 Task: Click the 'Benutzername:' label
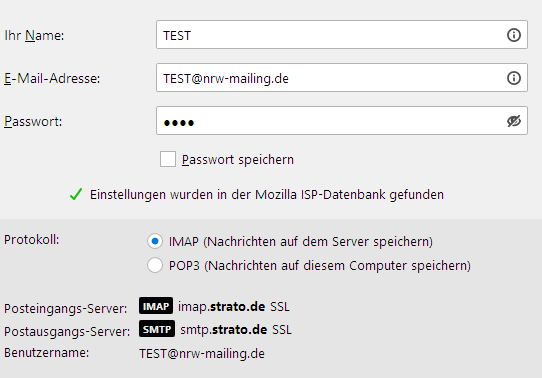pyautogui.click(x=47, y=353)
